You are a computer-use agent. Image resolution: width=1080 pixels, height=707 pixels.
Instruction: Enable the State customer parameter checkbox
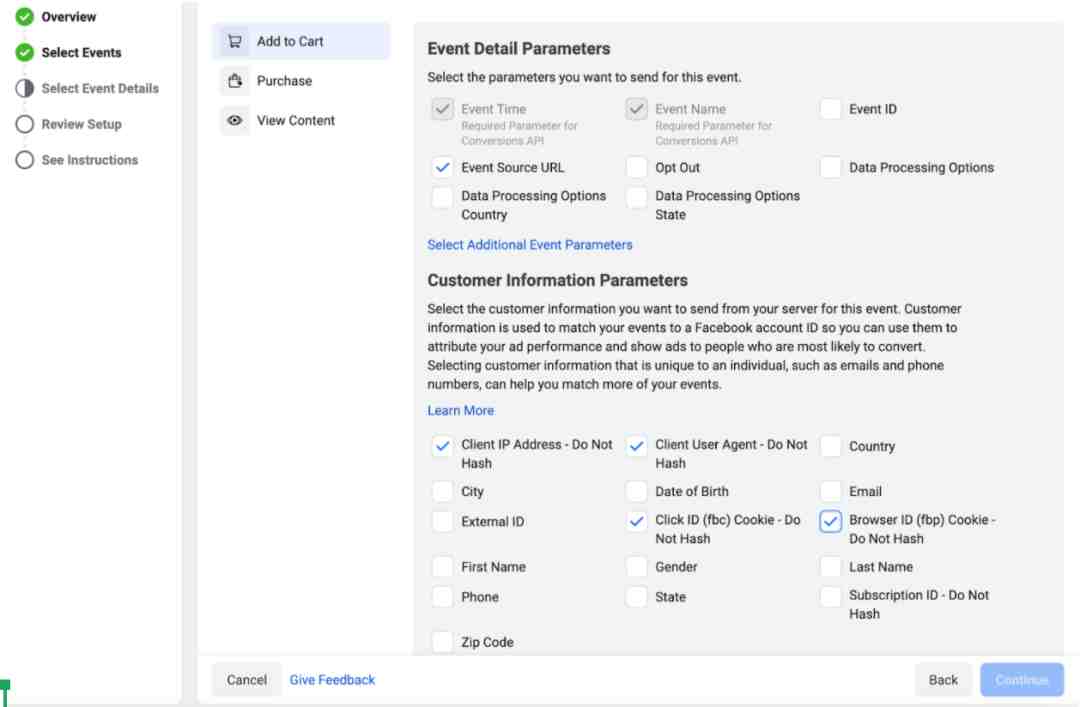pos(636,597)
